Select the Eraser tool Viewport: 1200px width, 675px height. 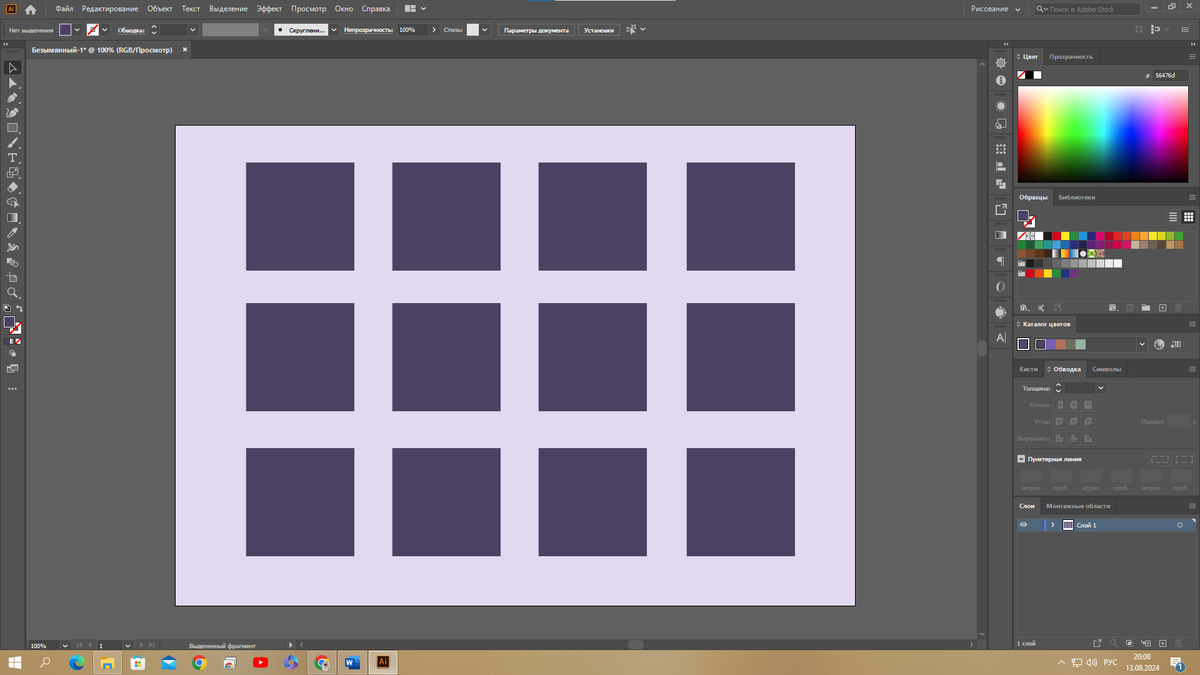[13, 187]
